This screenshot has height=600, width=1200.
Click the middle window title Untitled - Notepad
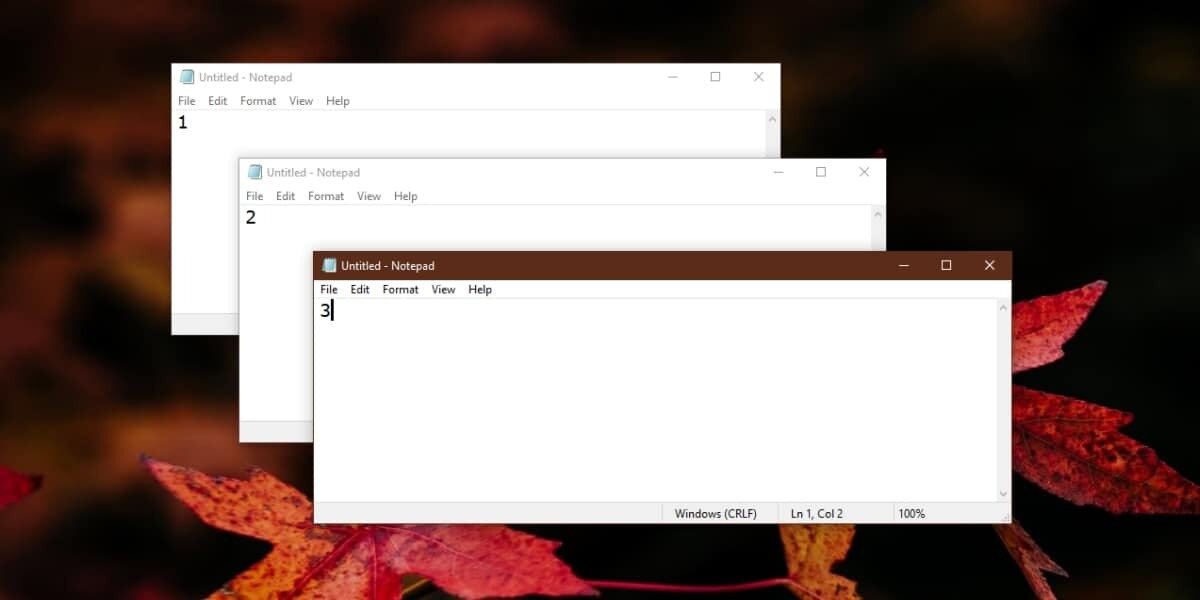pyautogui.click(x=313, y=172)
